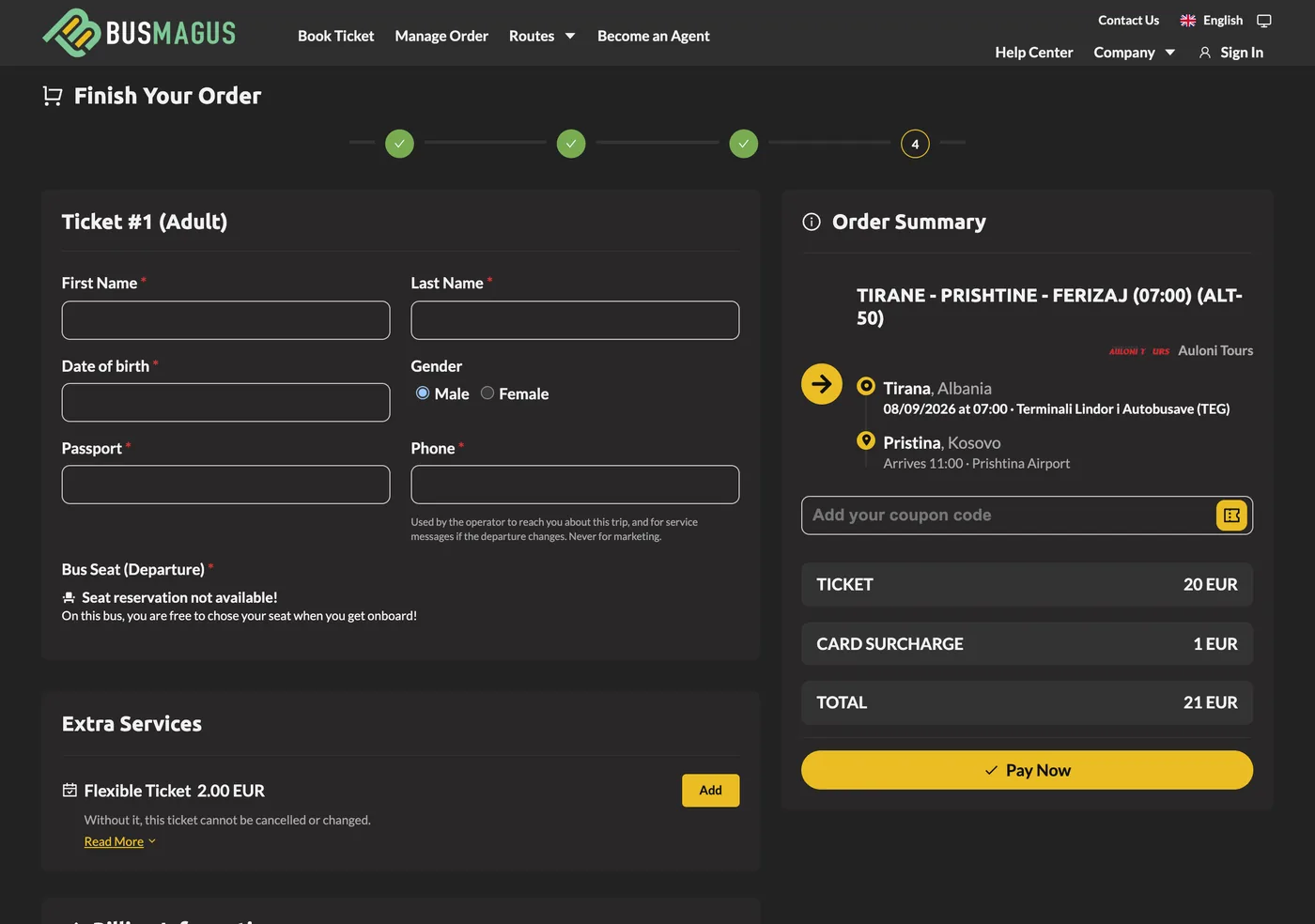Click the calendar icon next to Flexible Ticket
This screenshot has width=1315, height=924.
tap(70, 791)
